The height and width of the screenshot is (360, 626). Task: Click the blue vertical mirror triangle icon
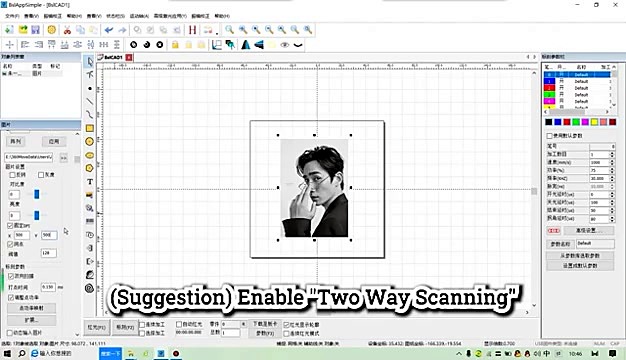pyautogui.click(x=246, y=45)
